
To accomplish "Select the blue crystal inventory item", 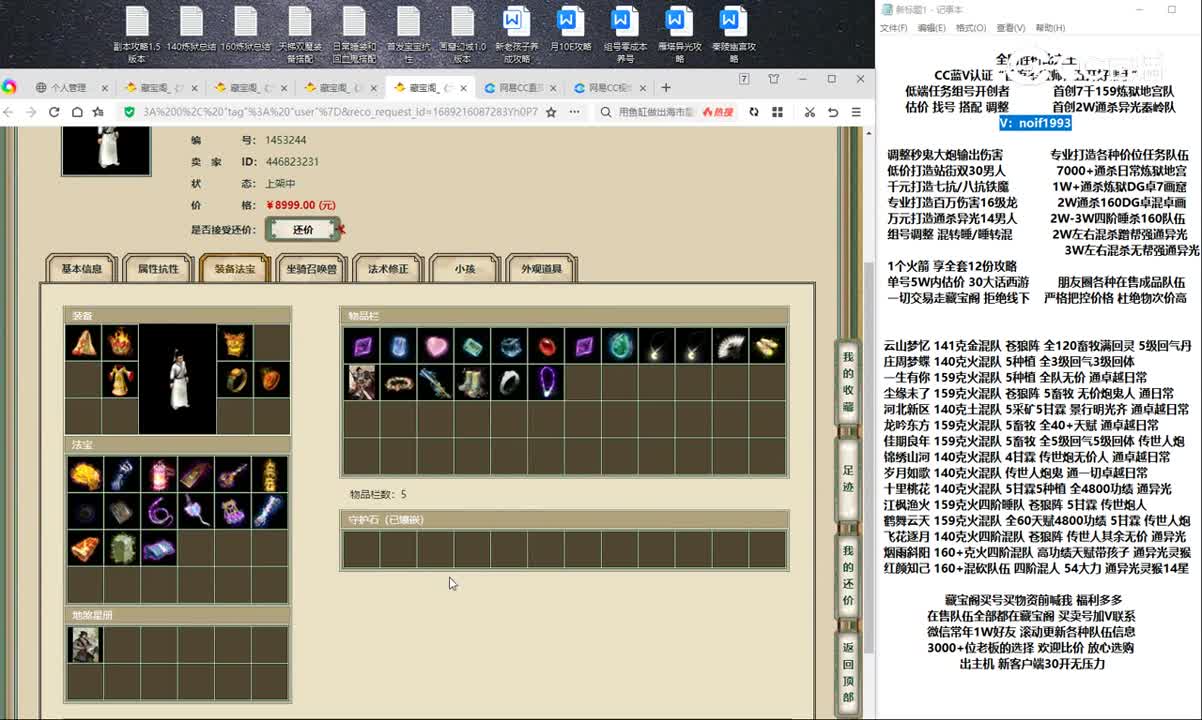I will click(398, 346).
